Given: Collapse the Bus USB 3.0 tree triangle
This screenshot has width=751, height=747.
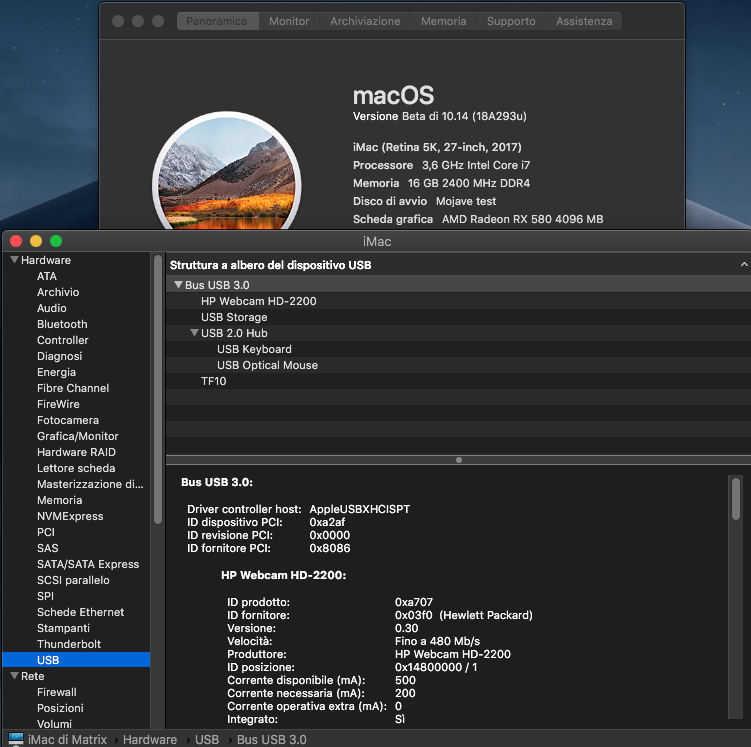Looking at the screenshot, I should pyautogui.click(x=178, y=284).
